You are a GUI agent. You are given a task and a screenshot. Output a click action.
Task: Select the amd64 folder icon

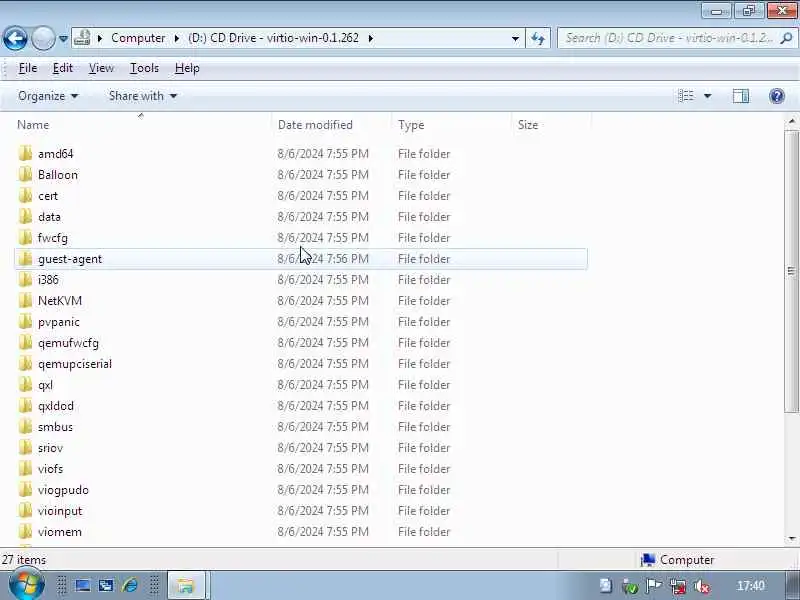pyautogui.click(x=25, y=154)
